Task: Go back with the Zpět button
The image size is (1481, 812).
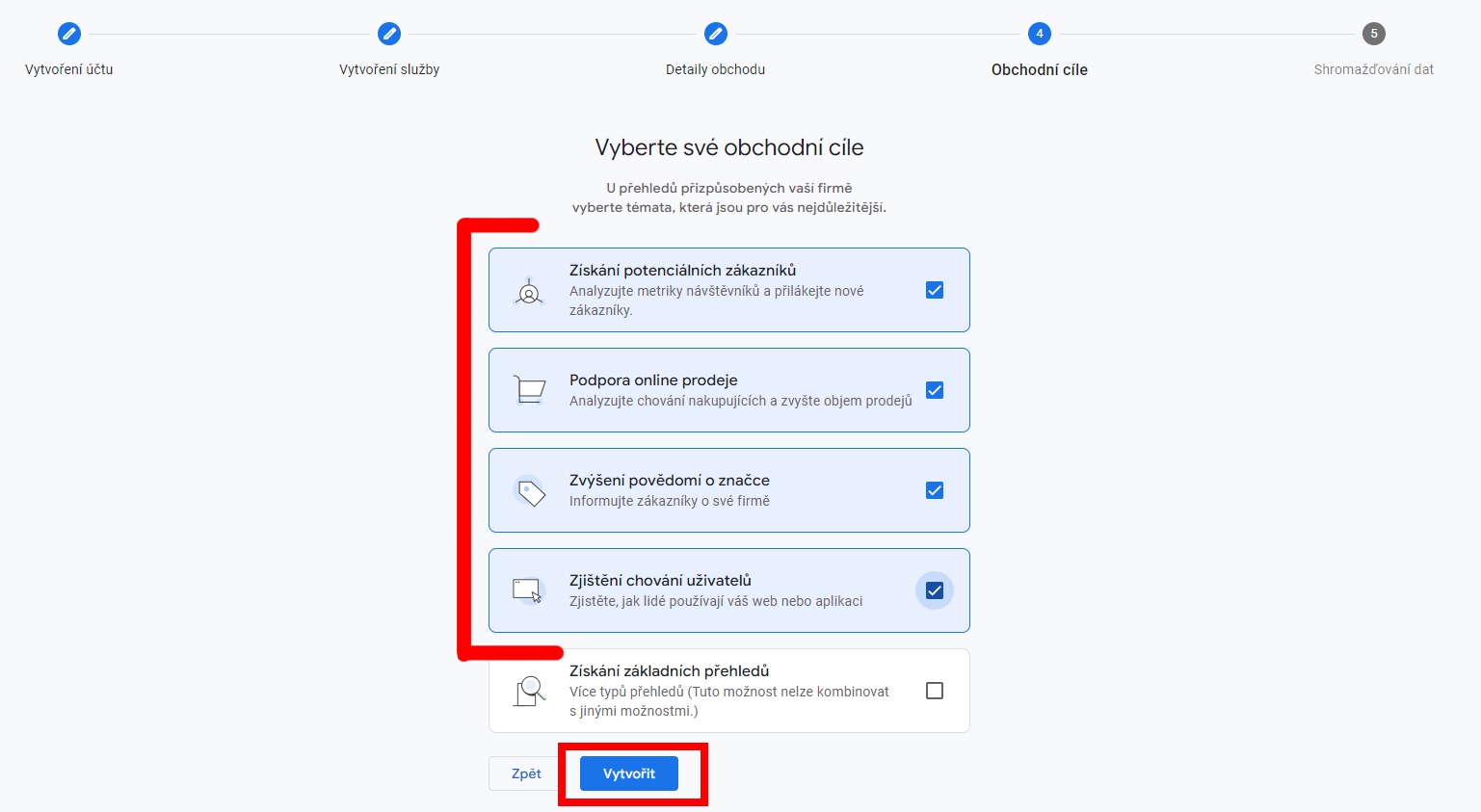Action: (526, 773)
